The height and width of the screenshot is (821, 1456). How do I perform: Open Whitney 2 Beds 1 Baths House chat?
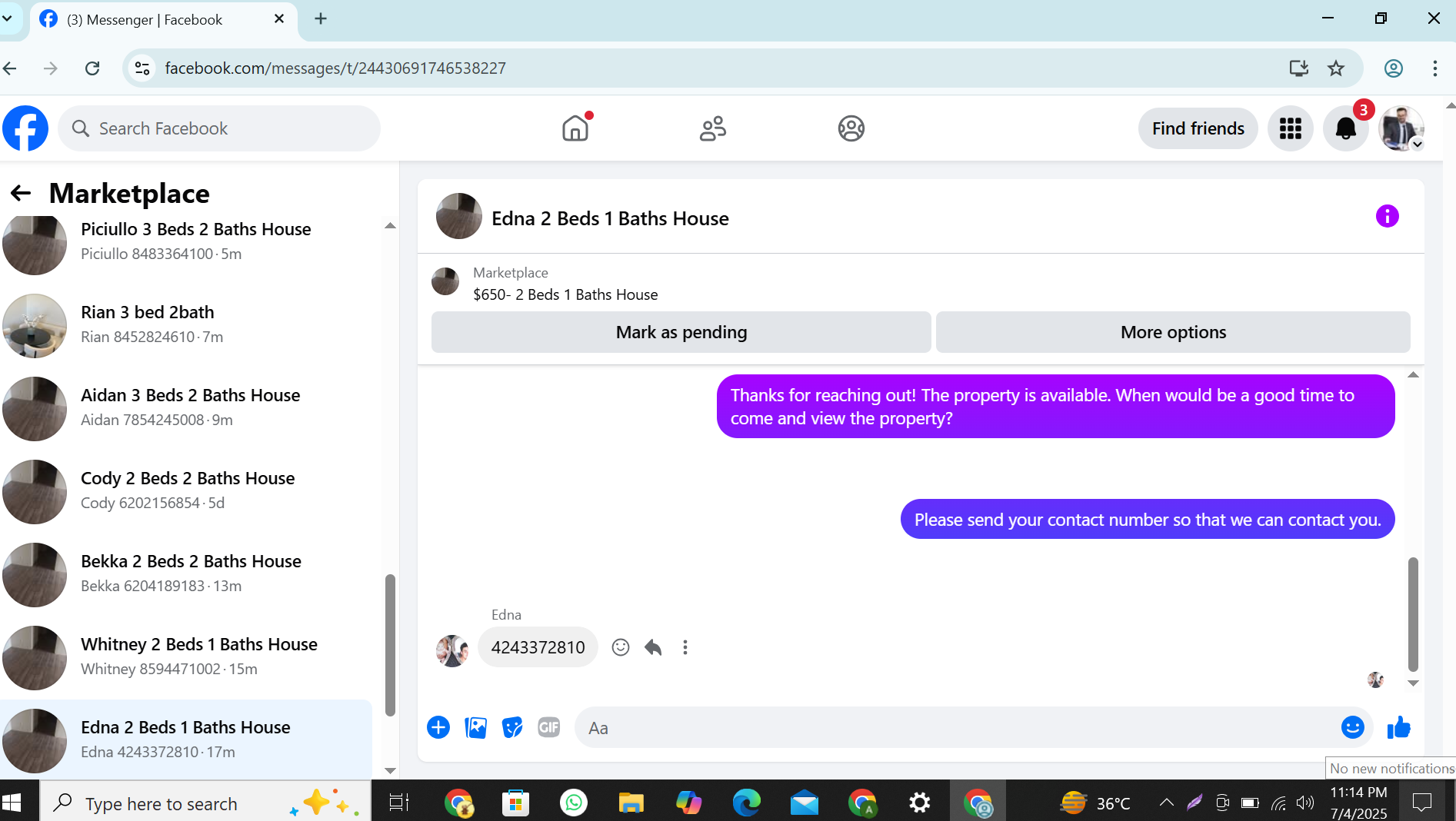pyautogui.click(x=186, y=656)
